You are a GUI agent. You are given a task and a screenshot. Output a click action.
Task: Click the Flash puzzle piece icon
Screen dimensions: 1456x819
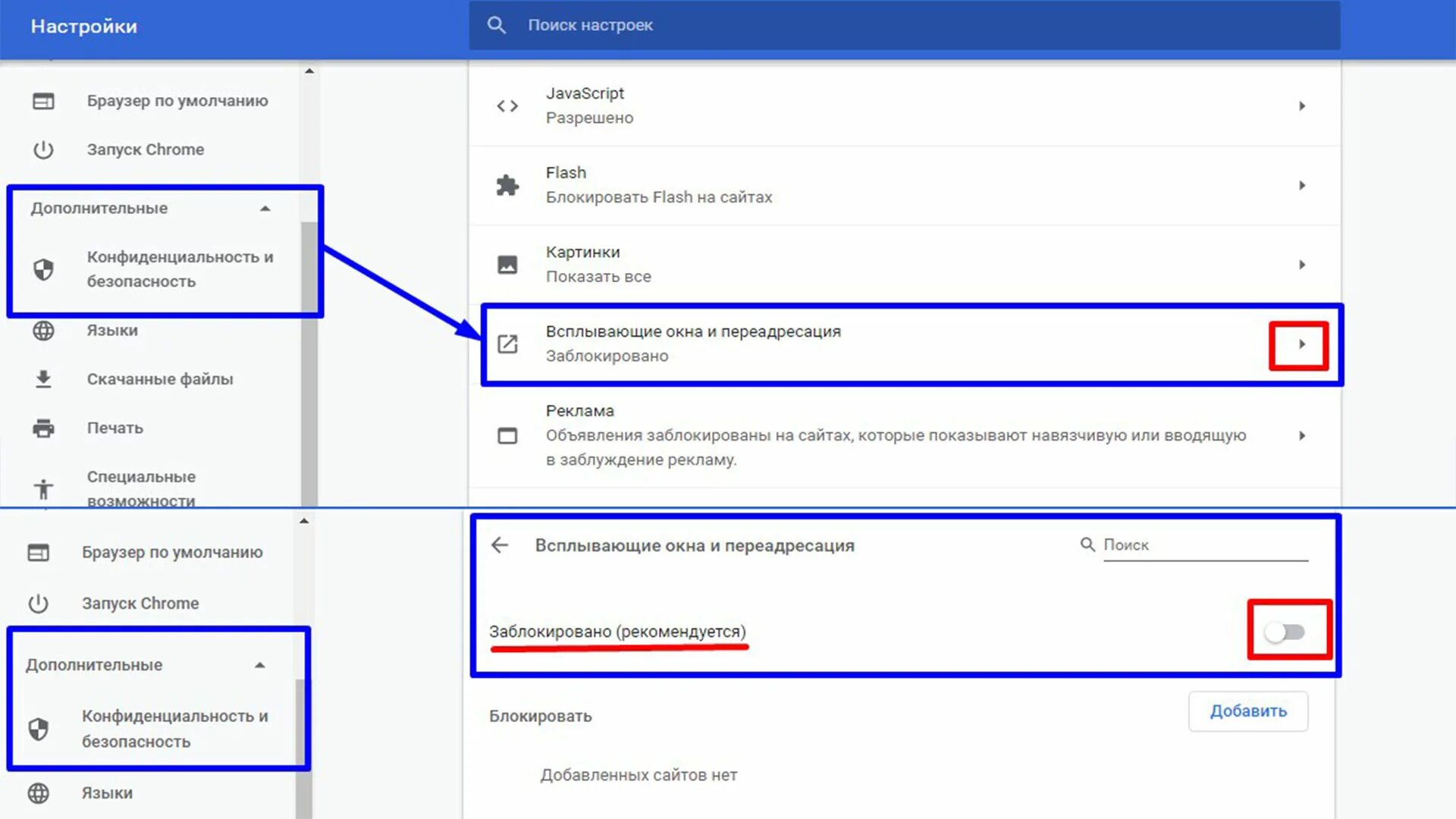pos(507,185)
